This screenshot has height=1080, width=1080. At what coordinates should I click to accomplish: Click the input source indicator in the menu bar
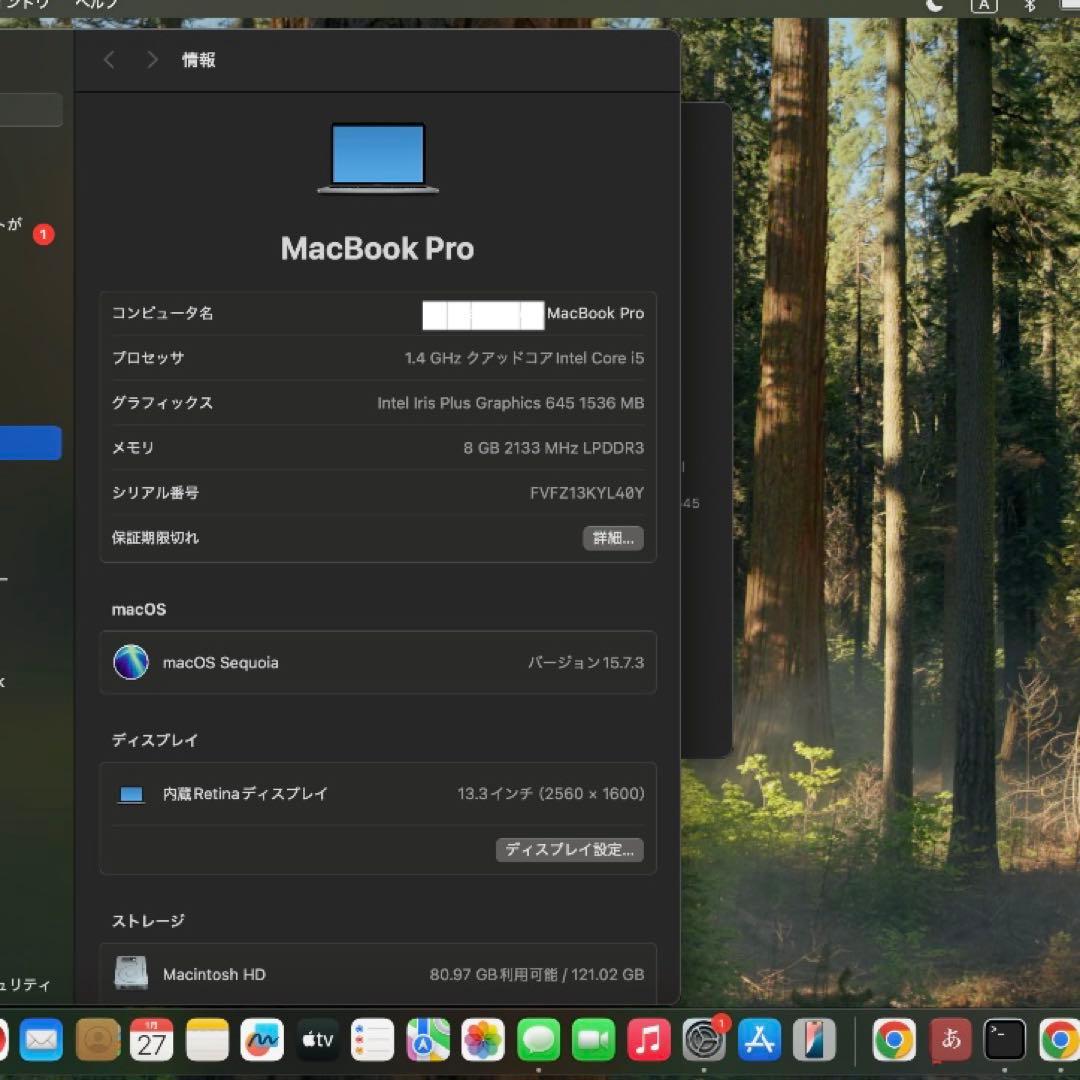point(984,6)
